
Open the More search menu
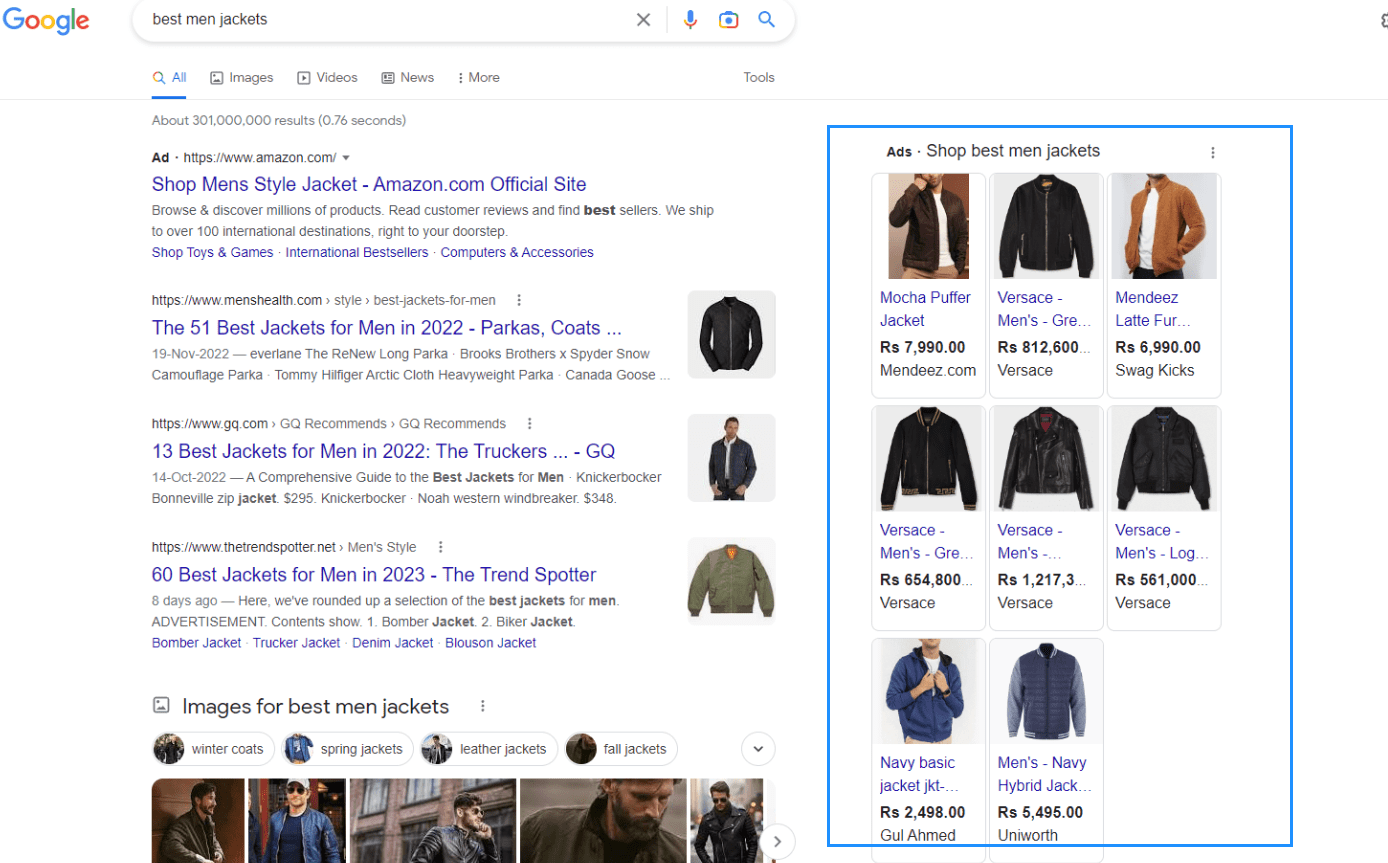pyautogui.click(x=478, y=77)
